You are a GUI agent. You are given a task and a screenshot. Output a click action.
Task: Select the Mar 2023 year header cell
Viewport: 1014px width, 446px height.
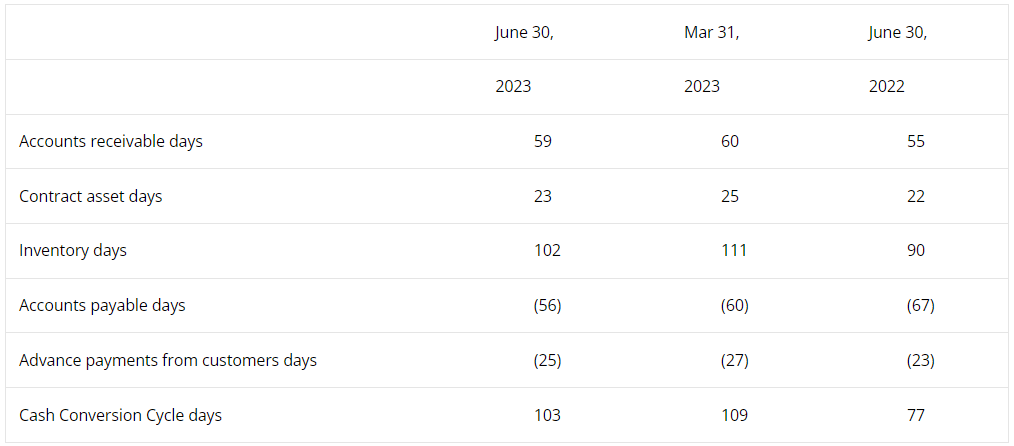pyautogui.click(x=702, y=87)
